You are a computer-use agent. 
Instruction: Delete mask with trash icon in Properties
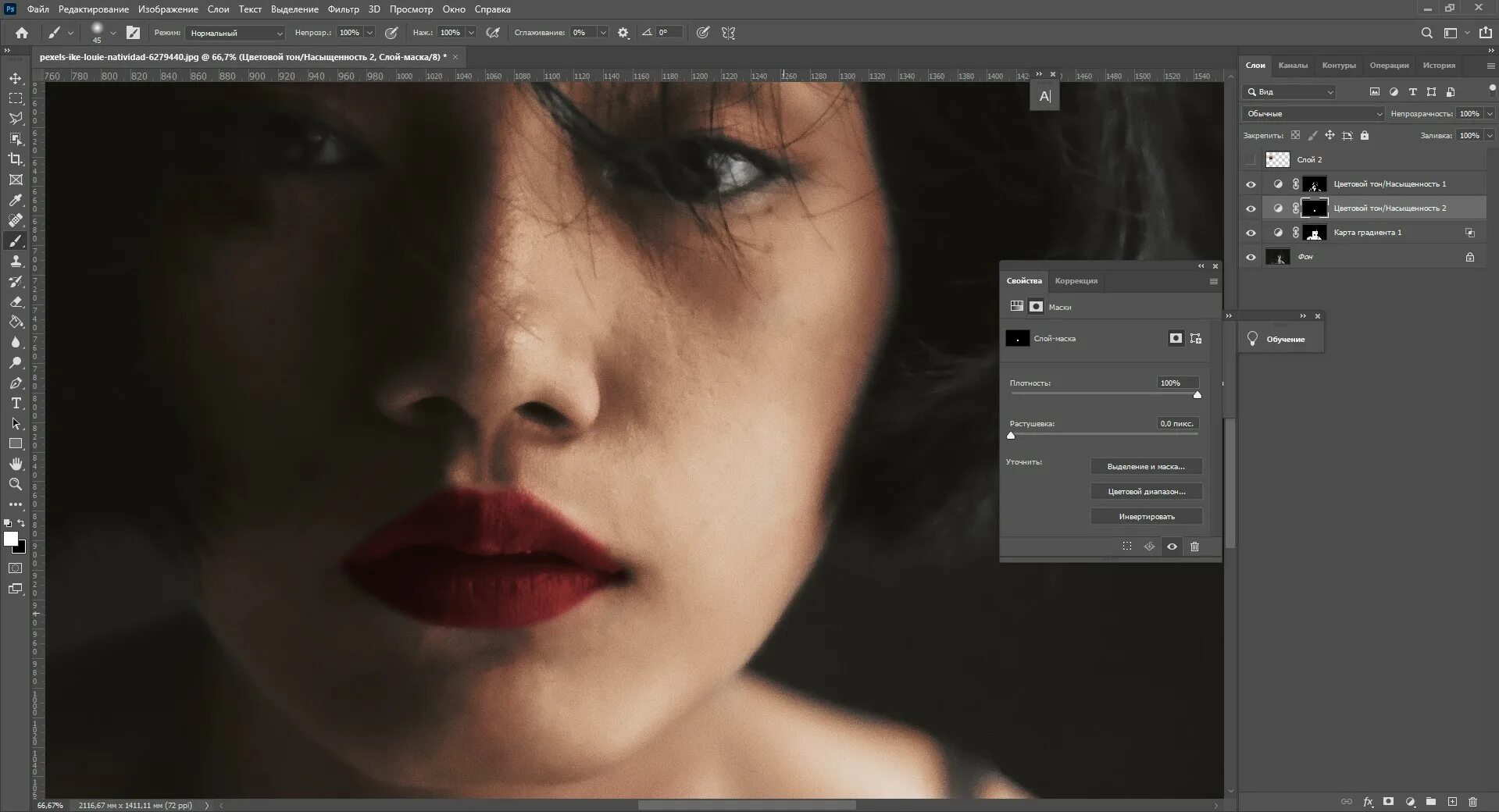point(1194,547)
